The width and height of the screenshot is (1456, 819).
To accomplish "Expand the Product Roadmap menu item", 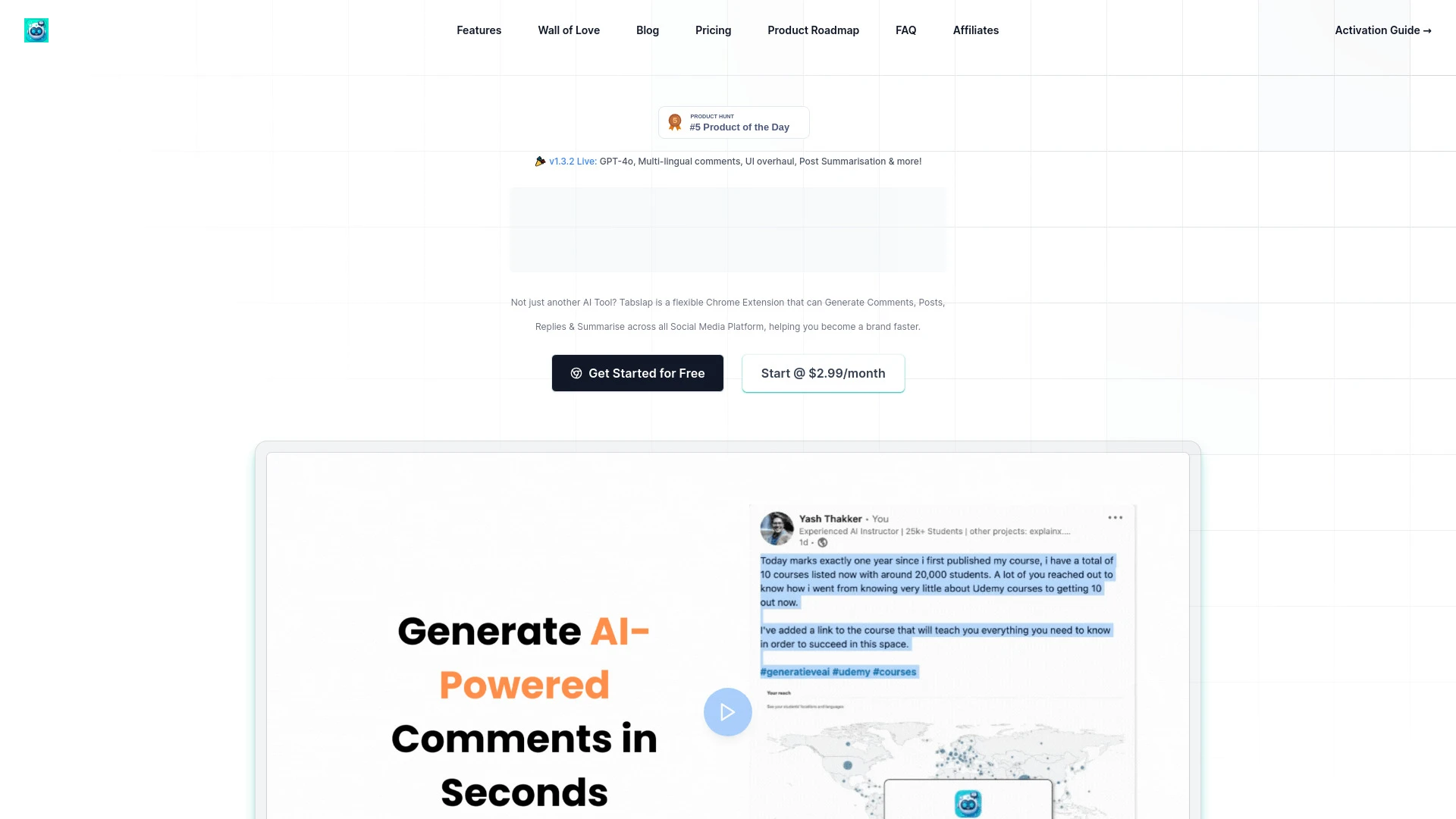I will (813, 30).
